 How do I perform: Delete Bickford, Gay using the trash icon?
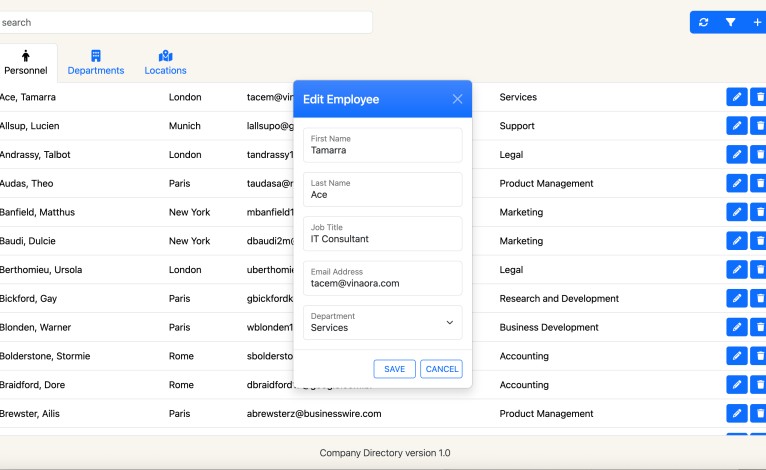click(x=759, y=299)
